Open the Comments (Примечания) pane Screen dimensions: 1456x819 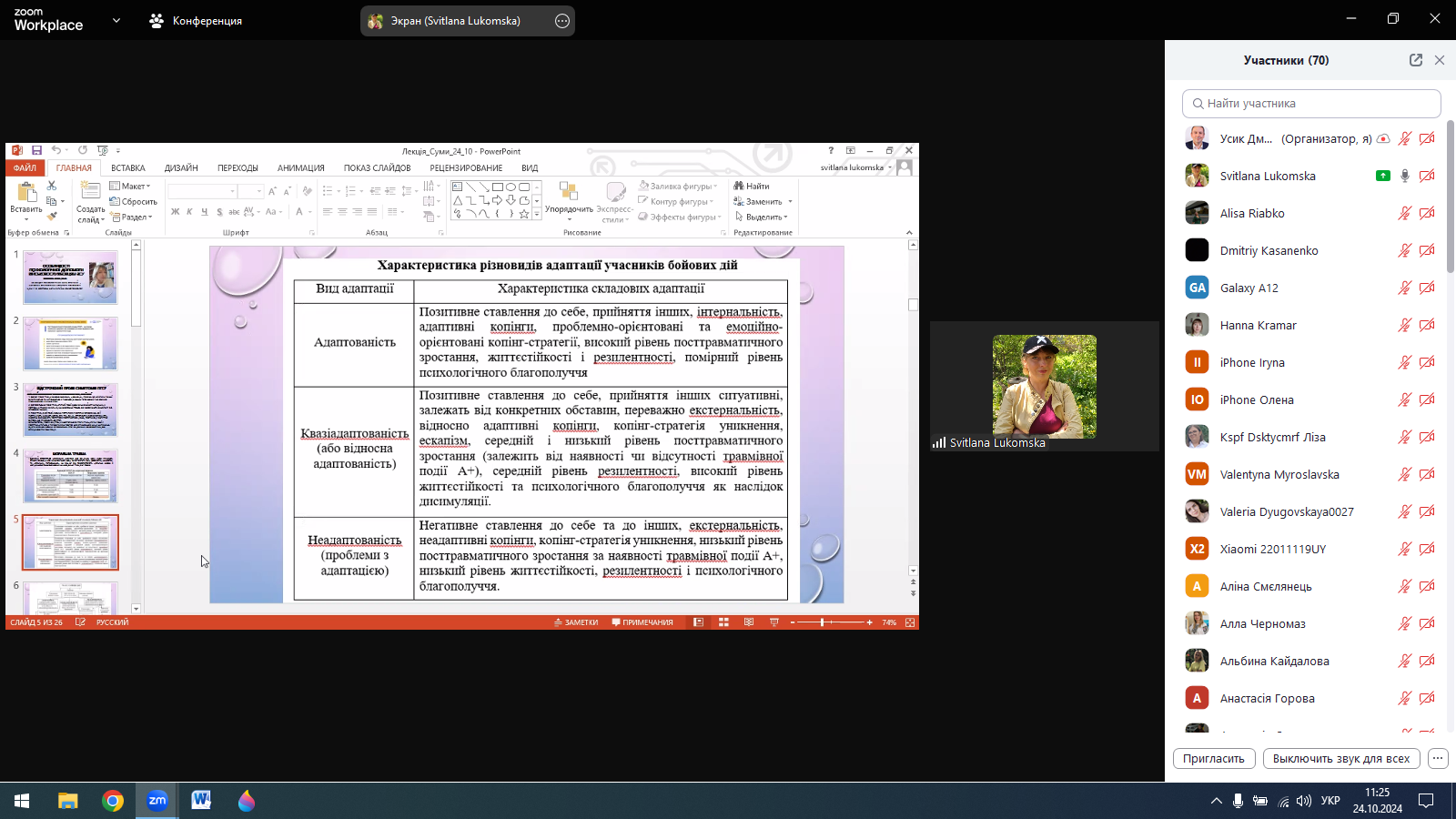(642, 622)
